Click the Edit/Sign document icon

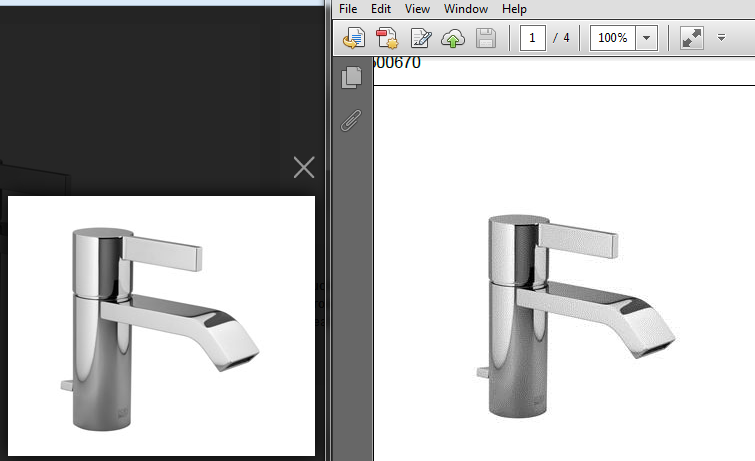[x=420, y=39]
